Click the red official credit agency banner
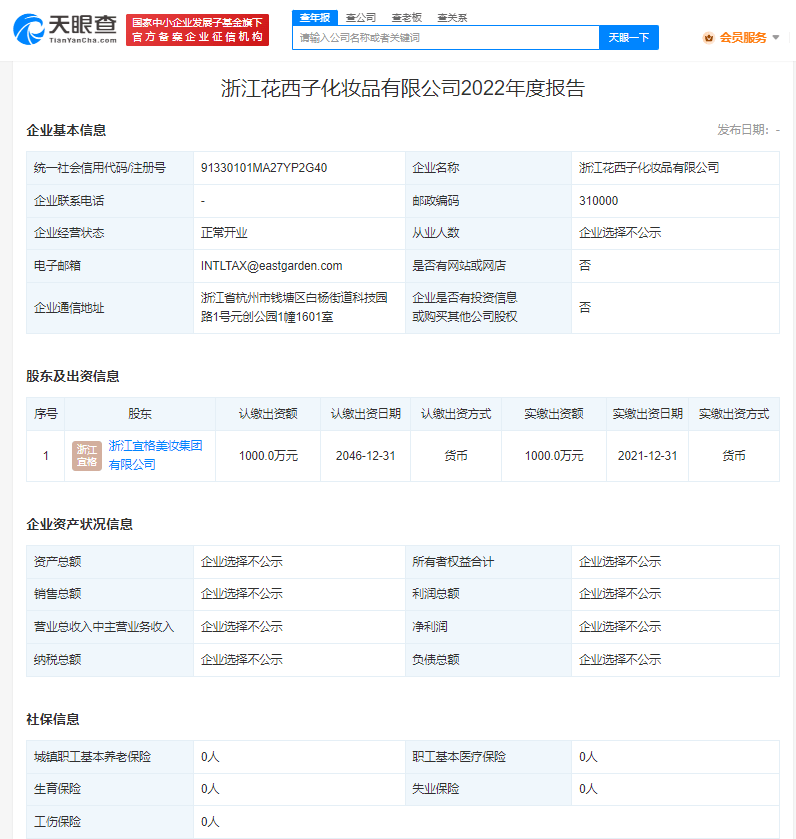Image resolution: width=796 pixels, height=839 pixels. point(198,30)
